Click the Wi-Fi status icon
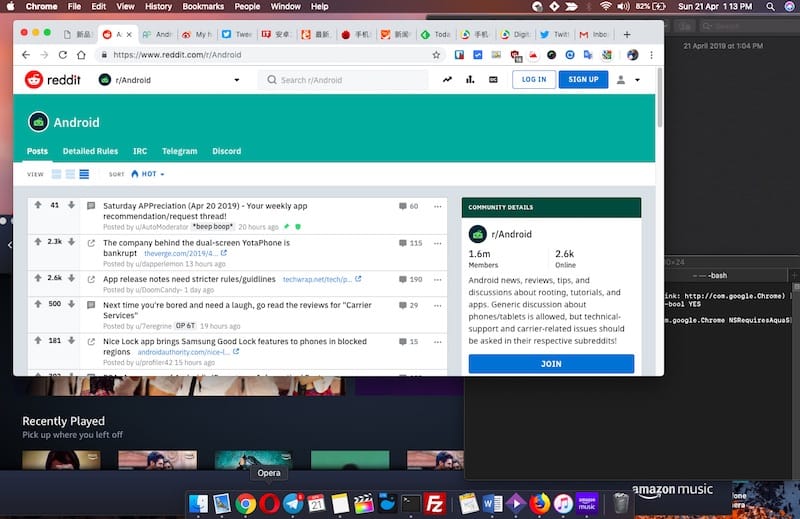 [605, 7]
